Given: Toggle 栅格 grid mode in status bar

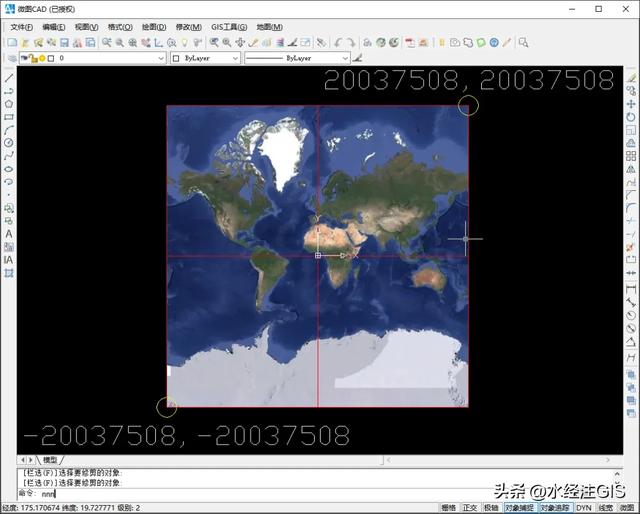Looking at the screenshot, I should click(448, 507).
